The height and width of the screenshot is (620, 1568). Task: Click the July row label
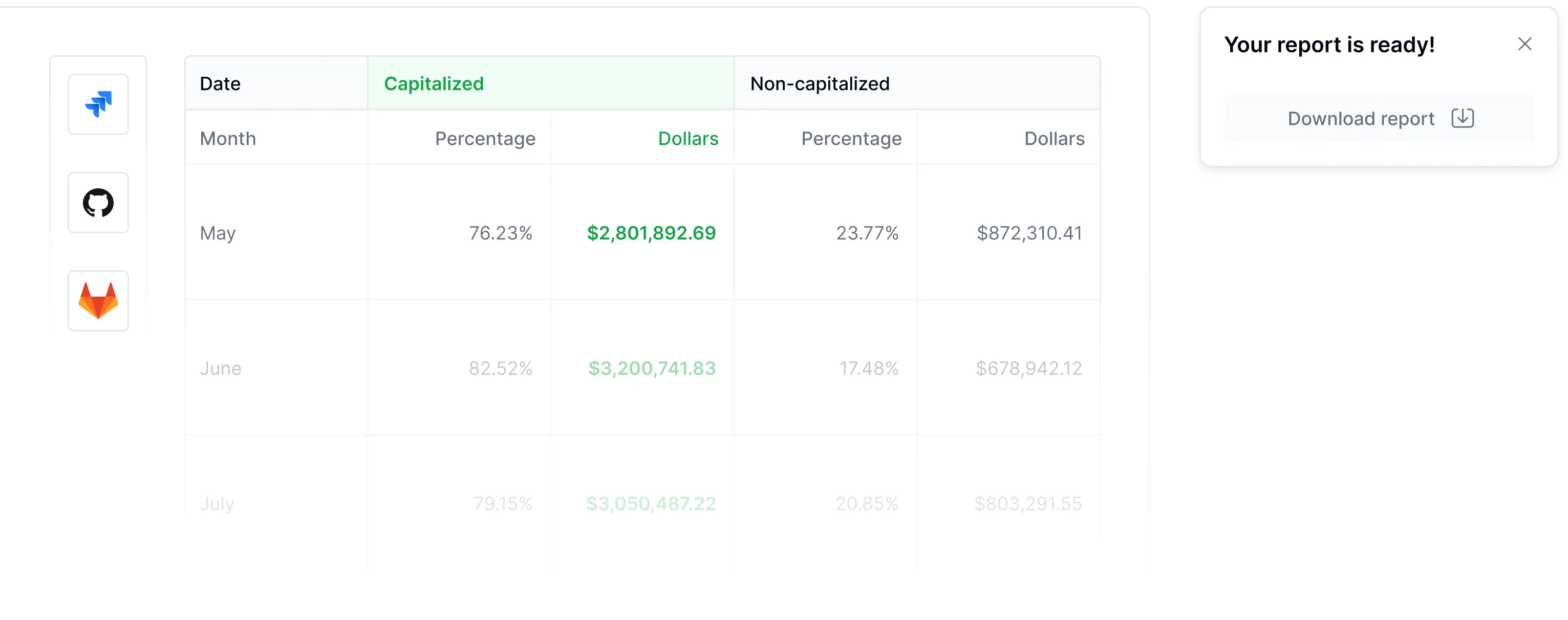click(x=217, y=503)
